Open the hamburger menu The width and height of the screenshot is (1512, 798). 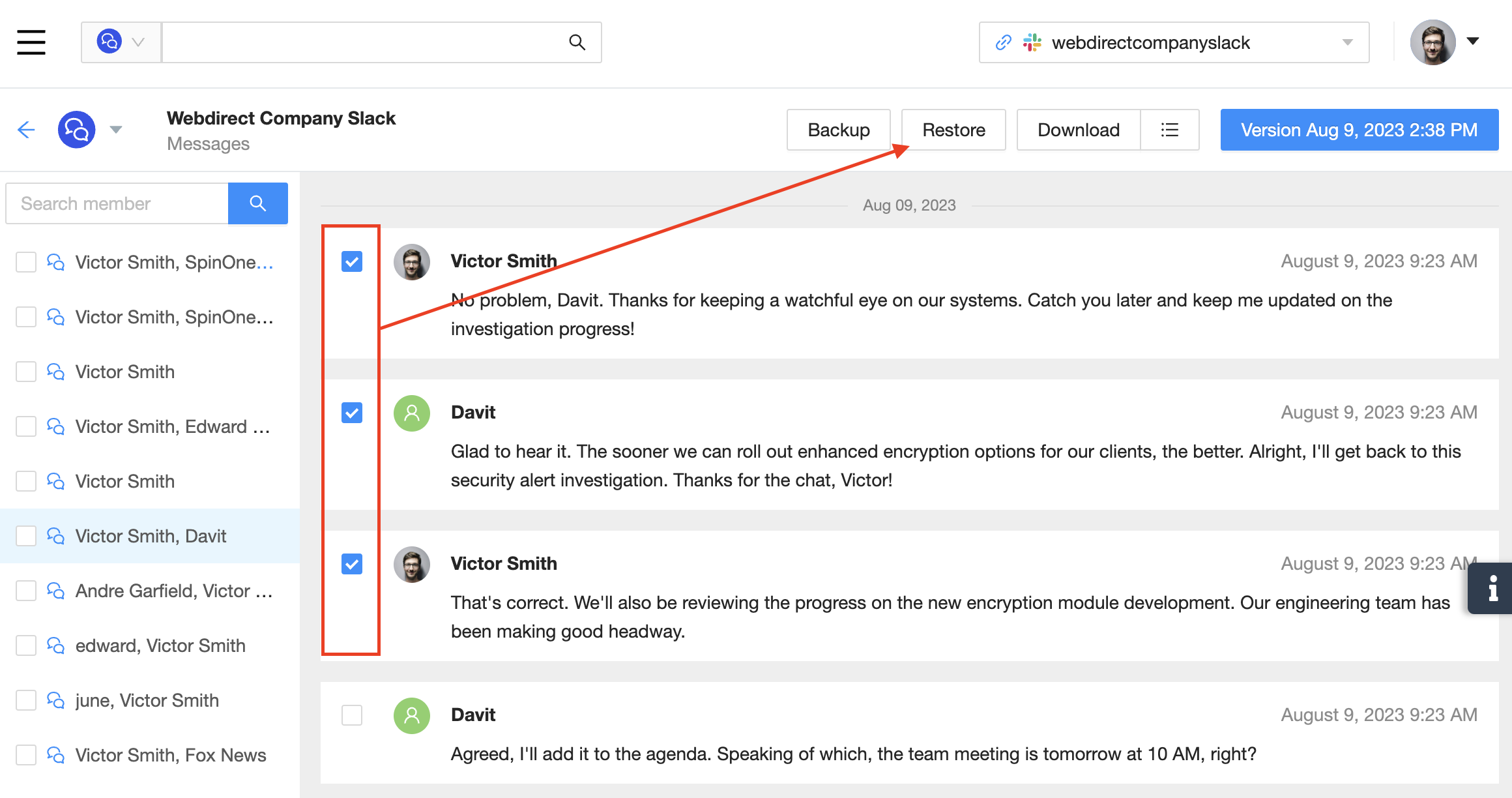[31, 42]
